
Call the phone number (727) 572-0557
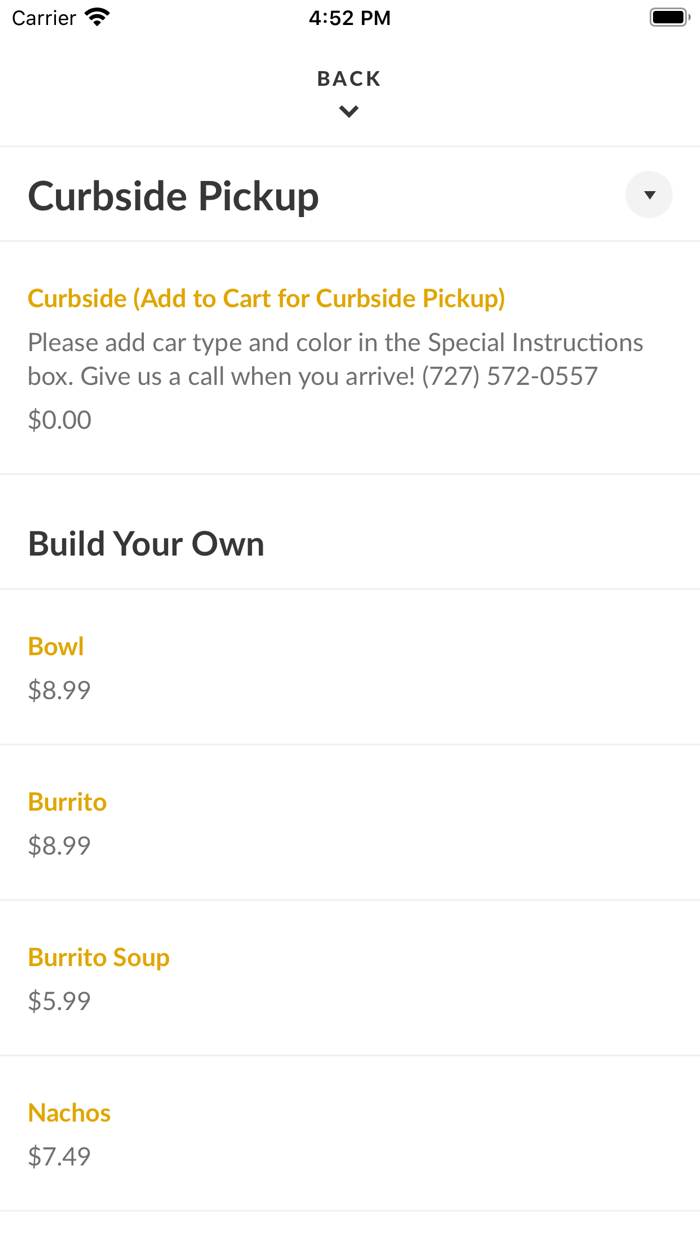click(x=512, y=376)
